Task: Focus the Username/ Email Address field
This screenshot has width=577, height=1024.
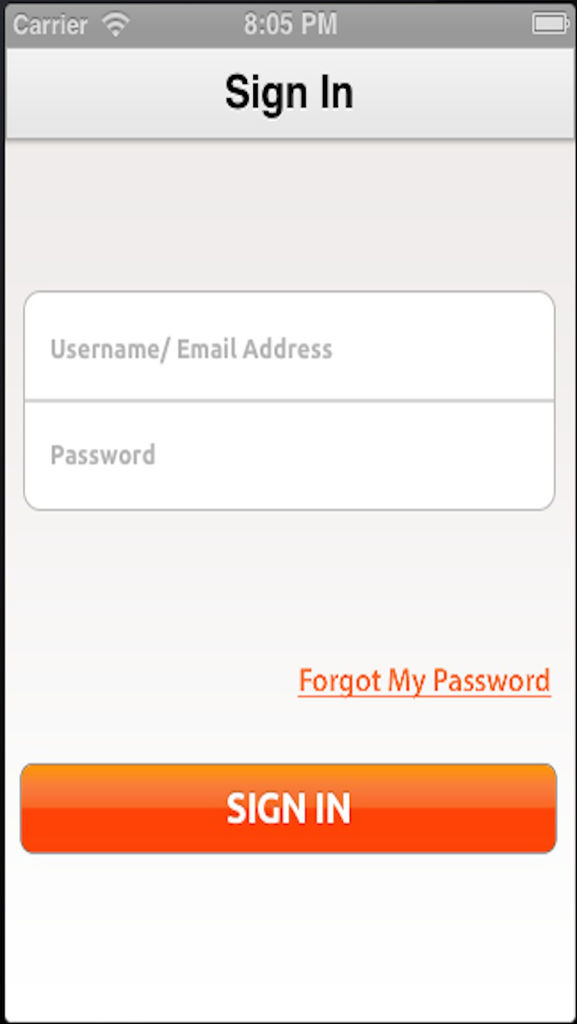Action: tap(289, 346)
